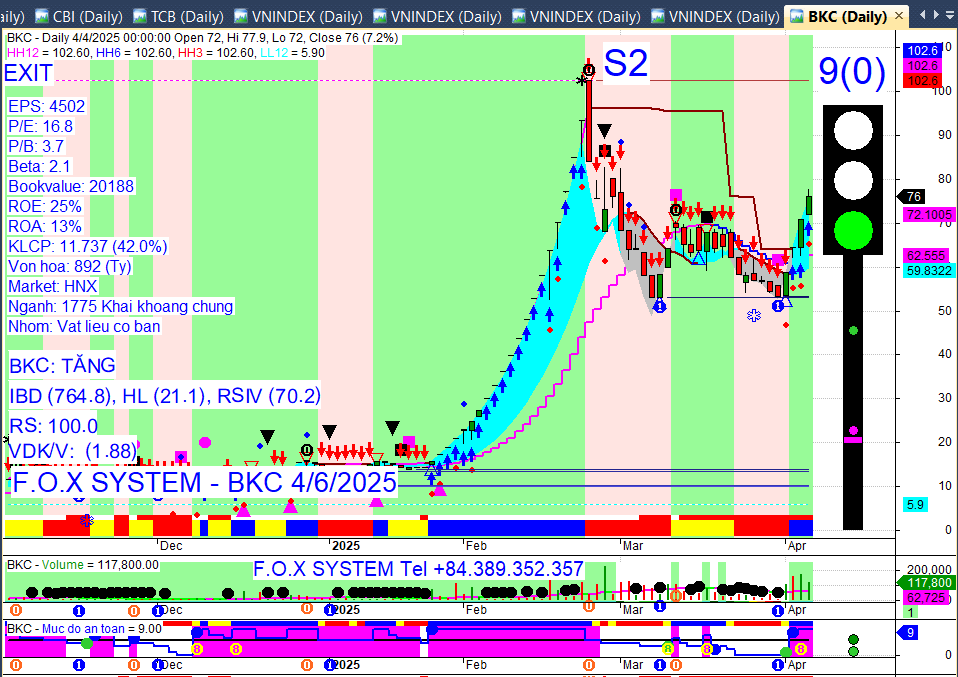Click the magenta 72.1005 price tag

(929, 214)
